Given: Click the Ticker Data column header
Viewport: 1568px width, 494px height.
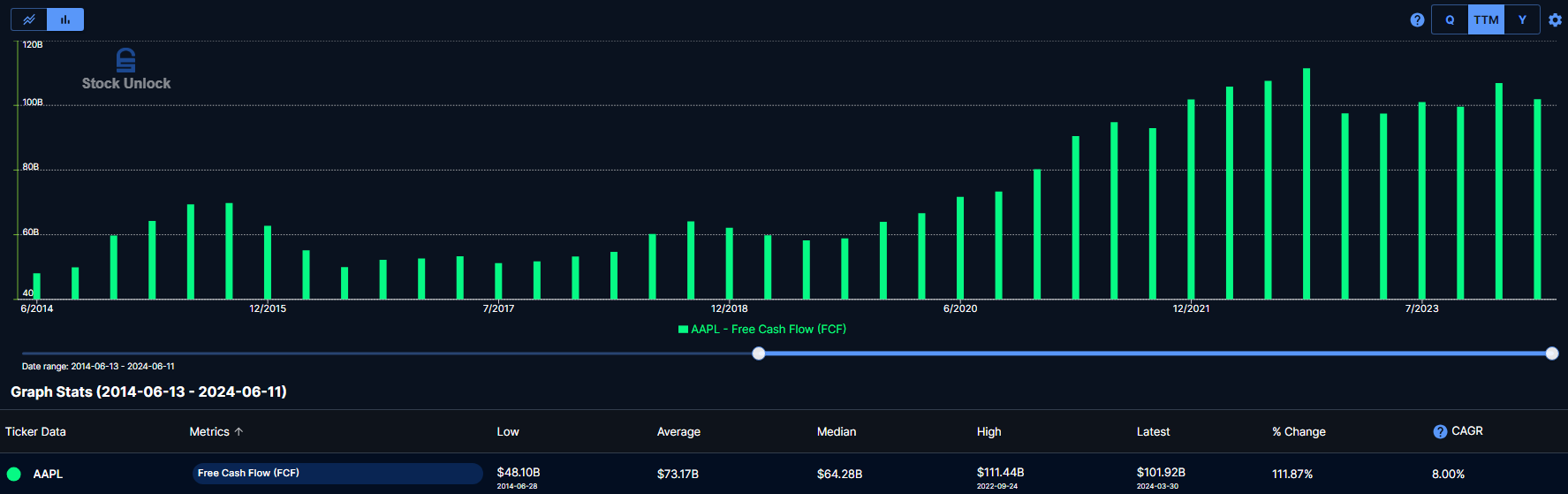Looking at the screenshot, I should 35,431.
